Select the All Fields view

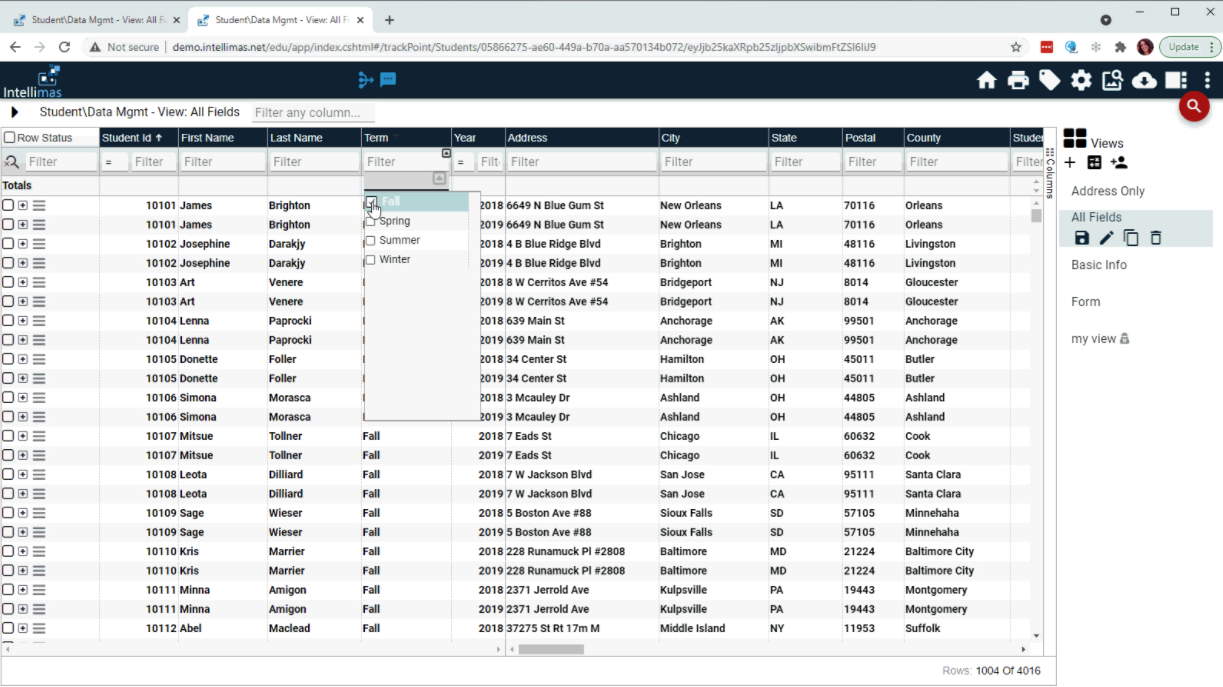point(1096,217)
